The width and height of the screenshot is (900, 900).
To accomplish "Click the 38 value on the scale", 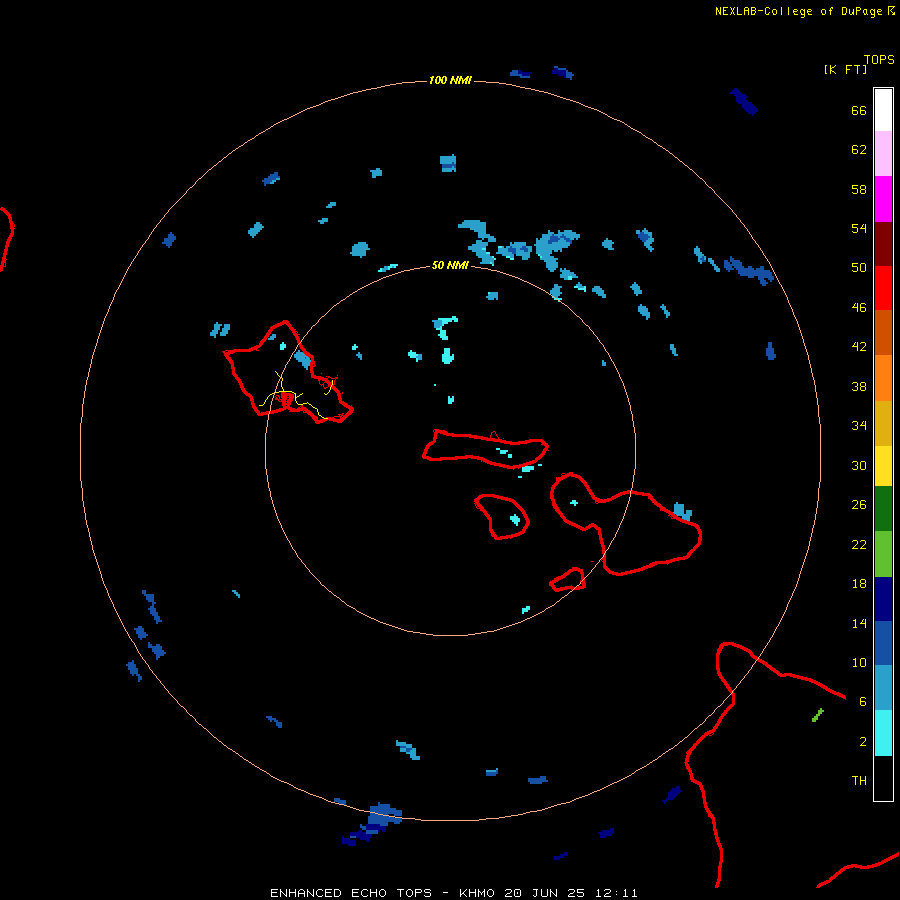I will coord(859,386).
